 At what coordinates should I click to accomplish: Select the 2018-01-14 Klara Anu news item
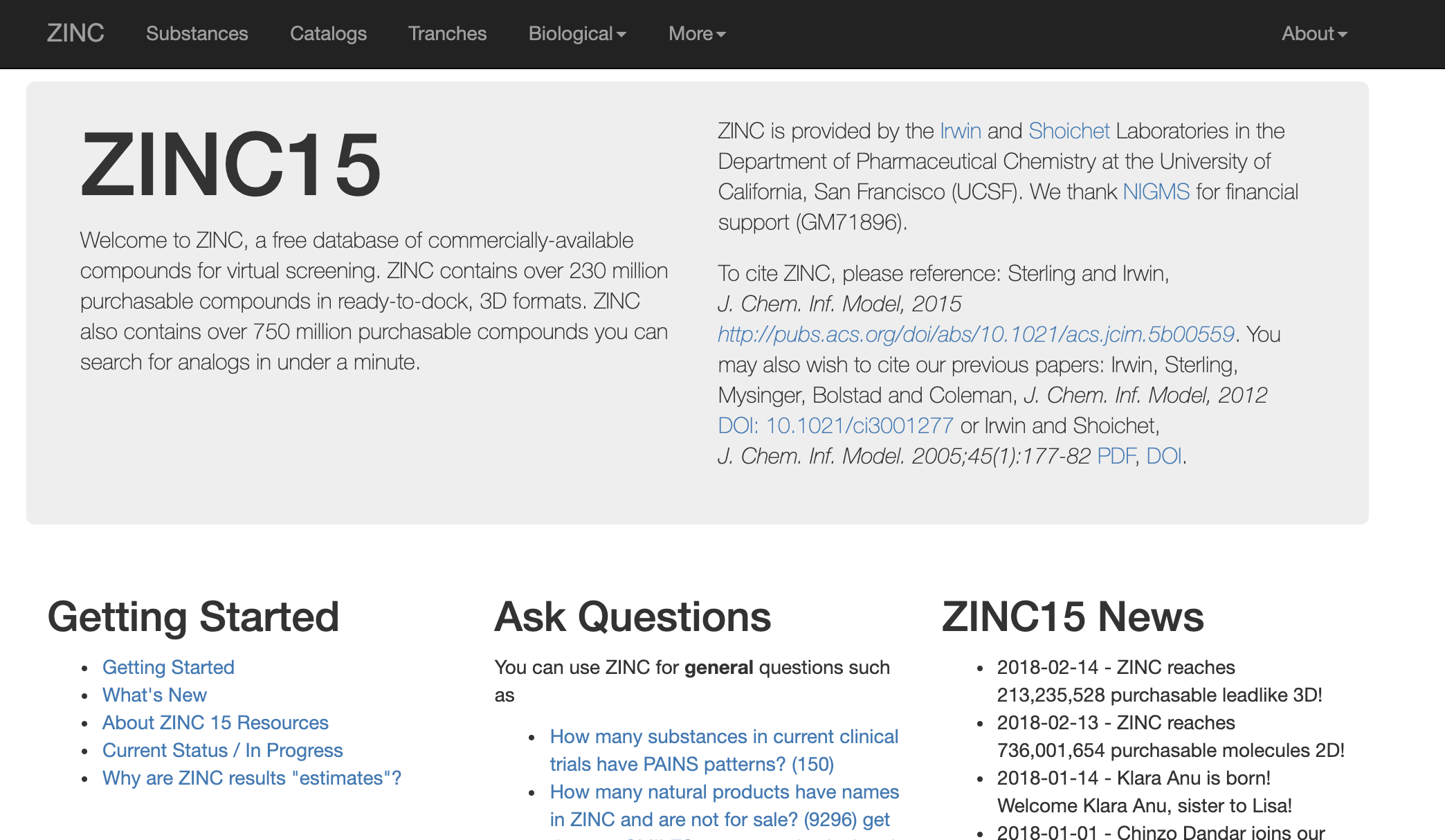(x=1144, y=792)
